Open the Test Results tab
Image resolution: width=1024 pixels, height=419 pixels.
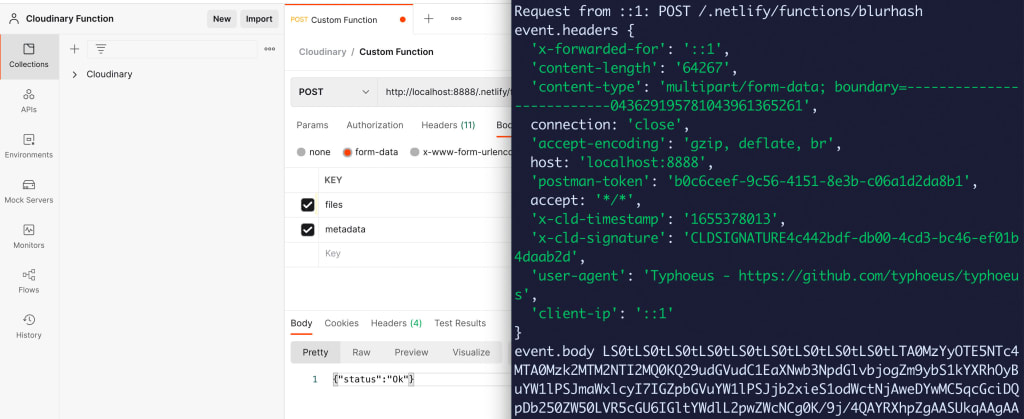pos(460,323)
